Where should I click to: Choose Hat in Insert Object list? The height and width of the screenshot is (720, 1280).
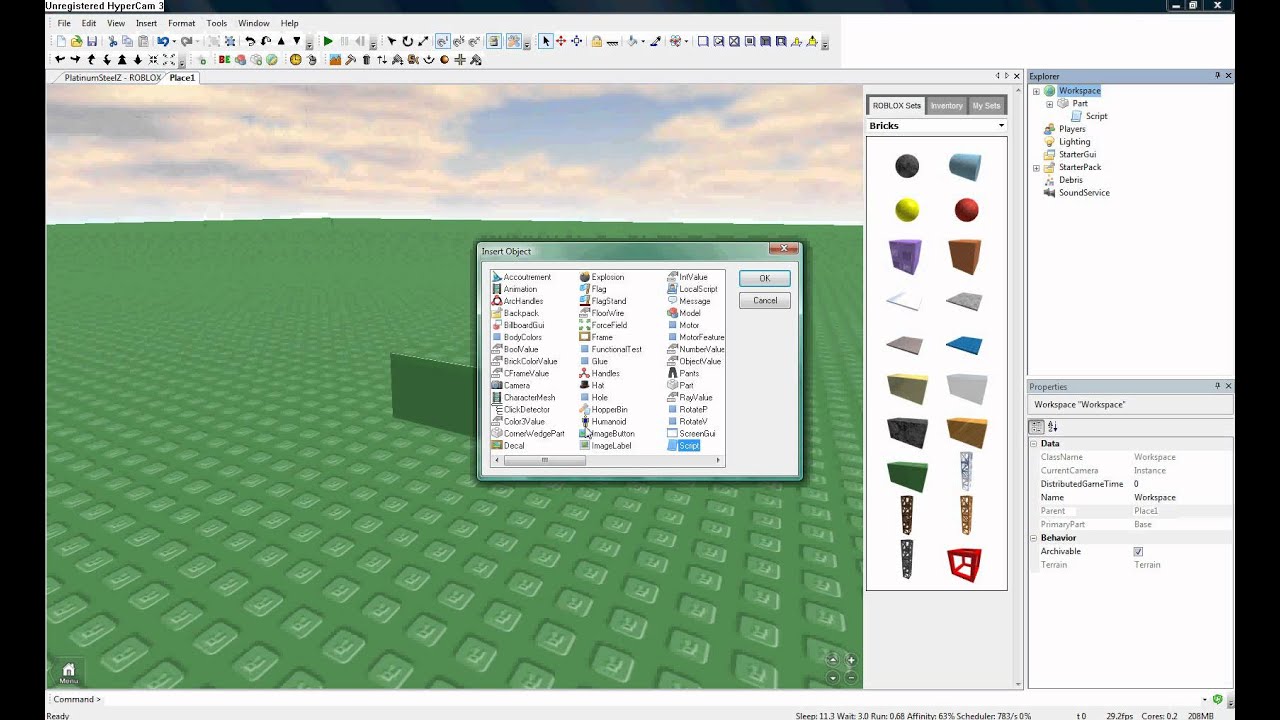591,385
